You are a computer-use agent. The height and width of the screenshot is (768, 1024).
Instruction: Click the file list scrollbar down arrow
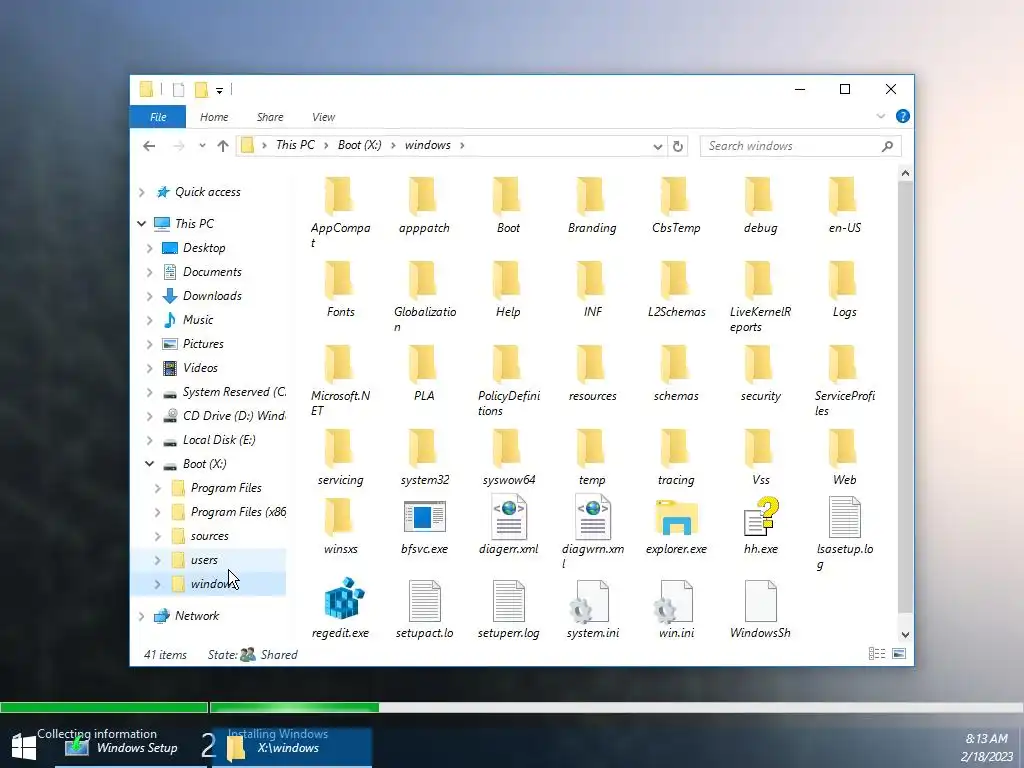coord(905,635)
